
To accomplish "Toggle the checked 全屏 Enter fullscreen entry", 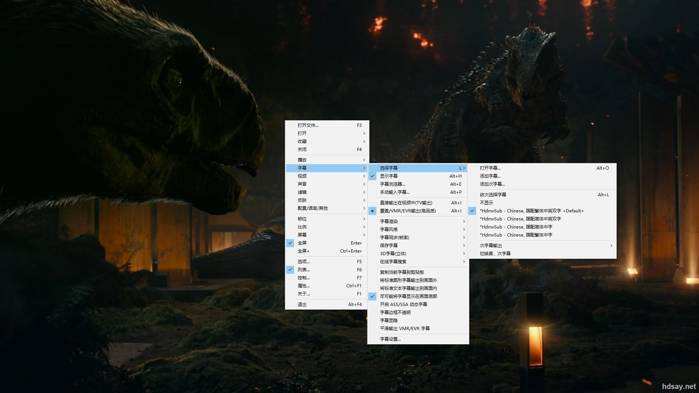I will click(327, 243).
